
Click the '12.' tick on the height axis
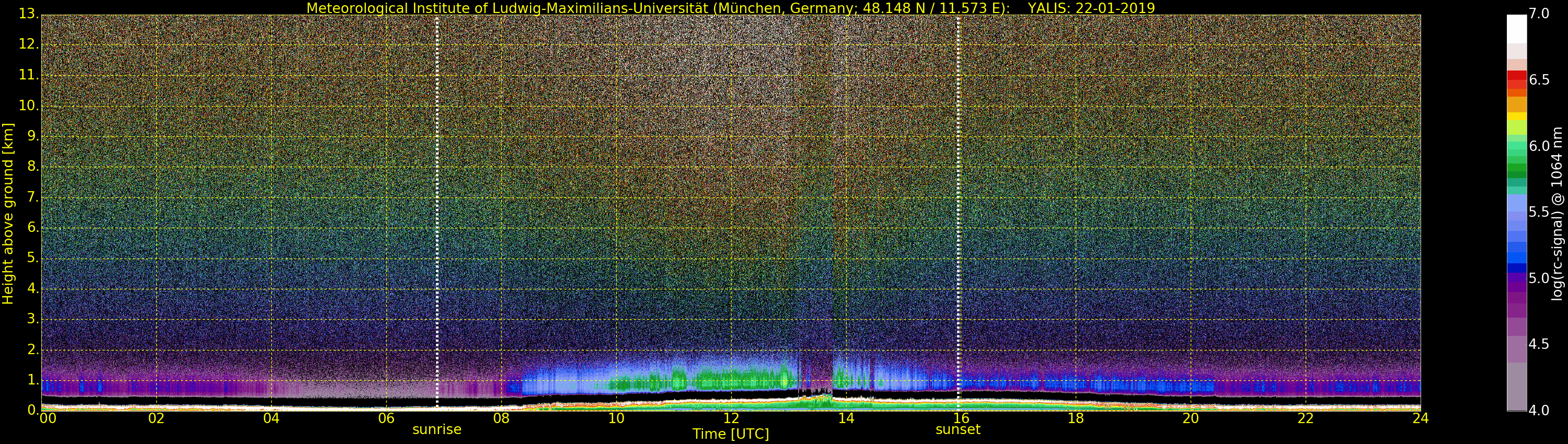click(29, 44)
